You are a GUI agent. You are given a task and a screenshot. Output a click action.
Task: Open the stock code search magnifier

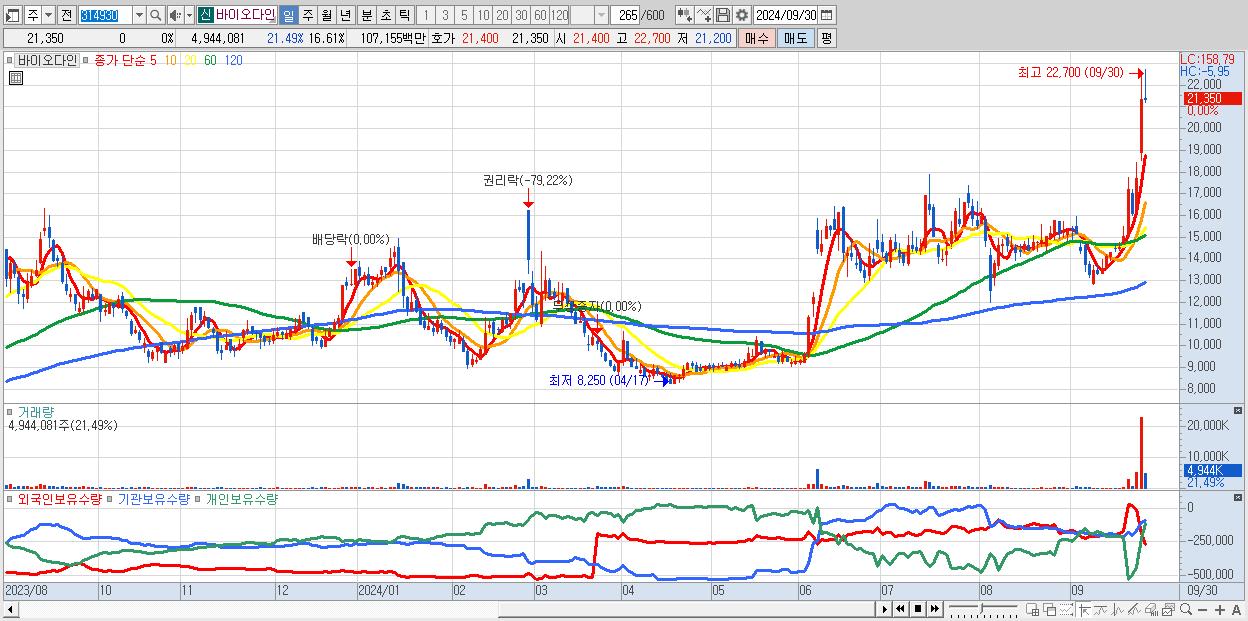pos(156,16)
